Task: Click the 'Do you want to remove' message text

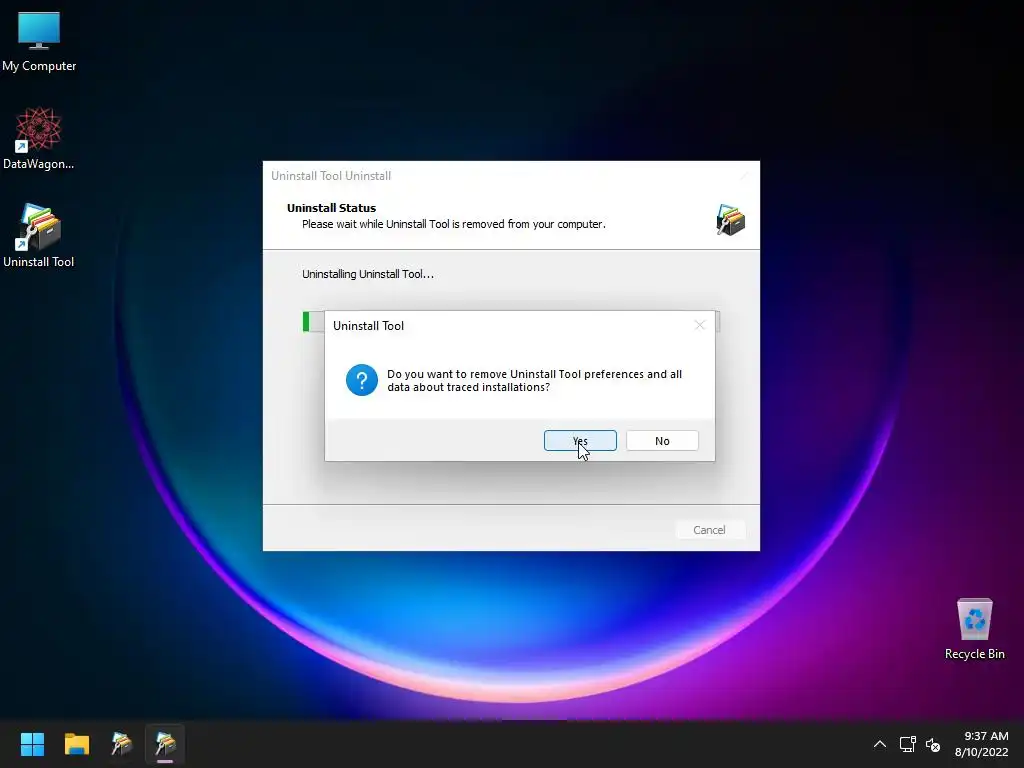Action: tap(534, 380)
